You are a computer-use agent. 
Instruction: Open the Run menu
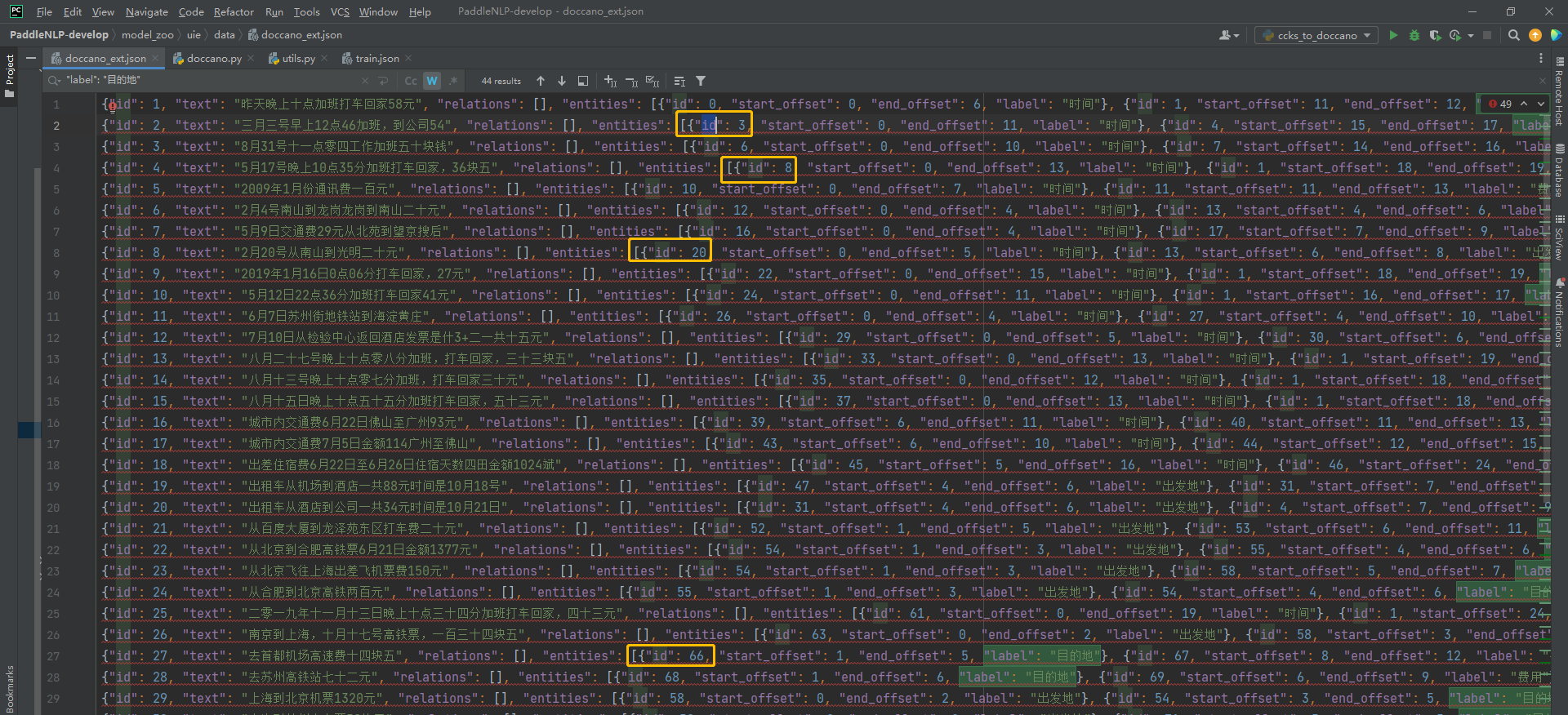point(274,11)
